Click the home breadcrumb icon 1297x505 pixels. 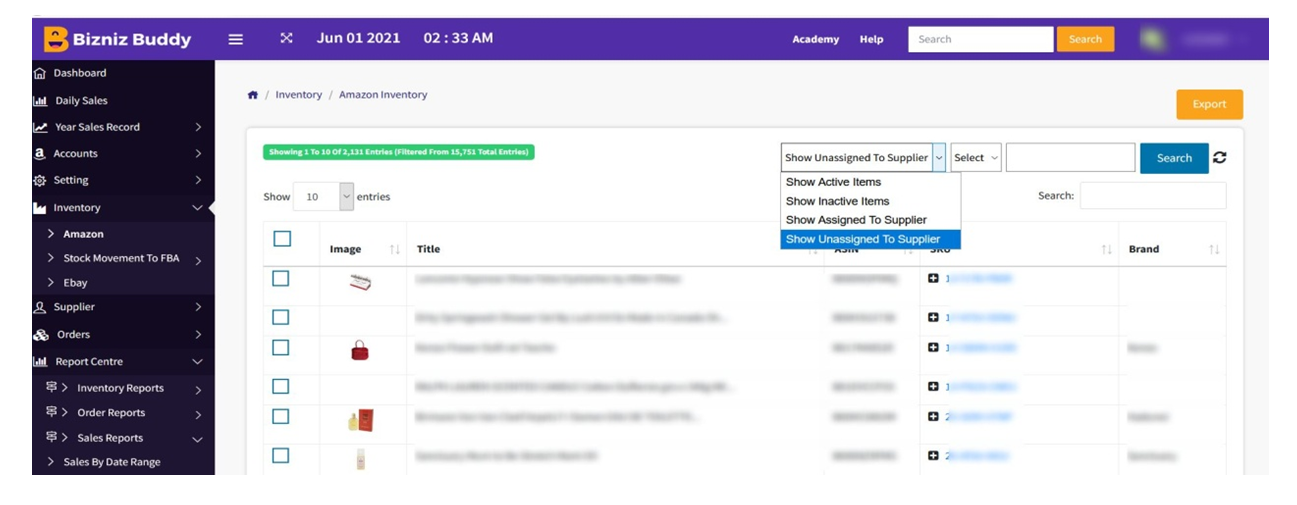(x=253, y=95)
